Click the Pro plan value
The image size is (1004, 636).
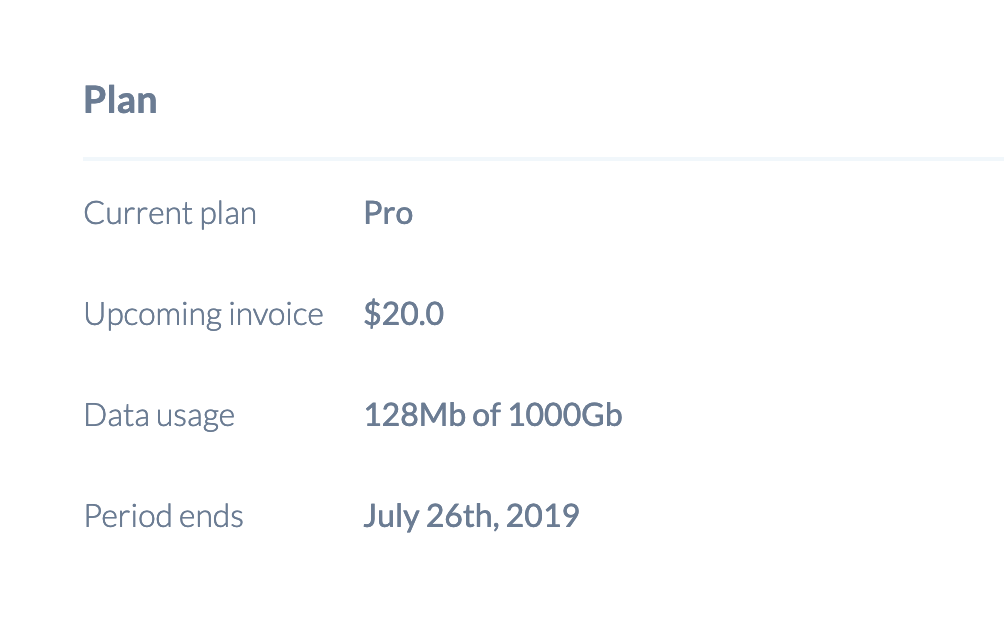388,213
